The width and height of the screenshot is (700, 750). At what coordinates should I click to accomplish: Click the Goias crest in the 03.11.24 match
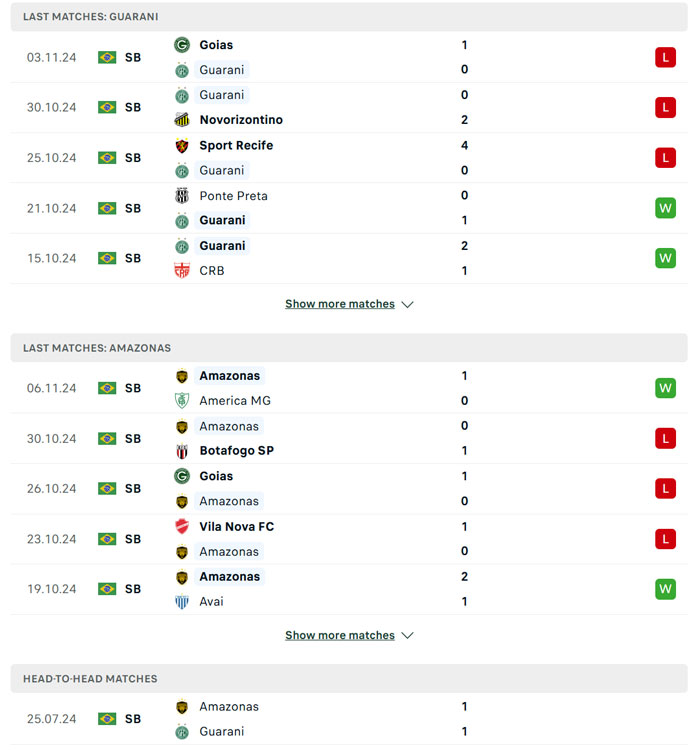coord(182,45)
